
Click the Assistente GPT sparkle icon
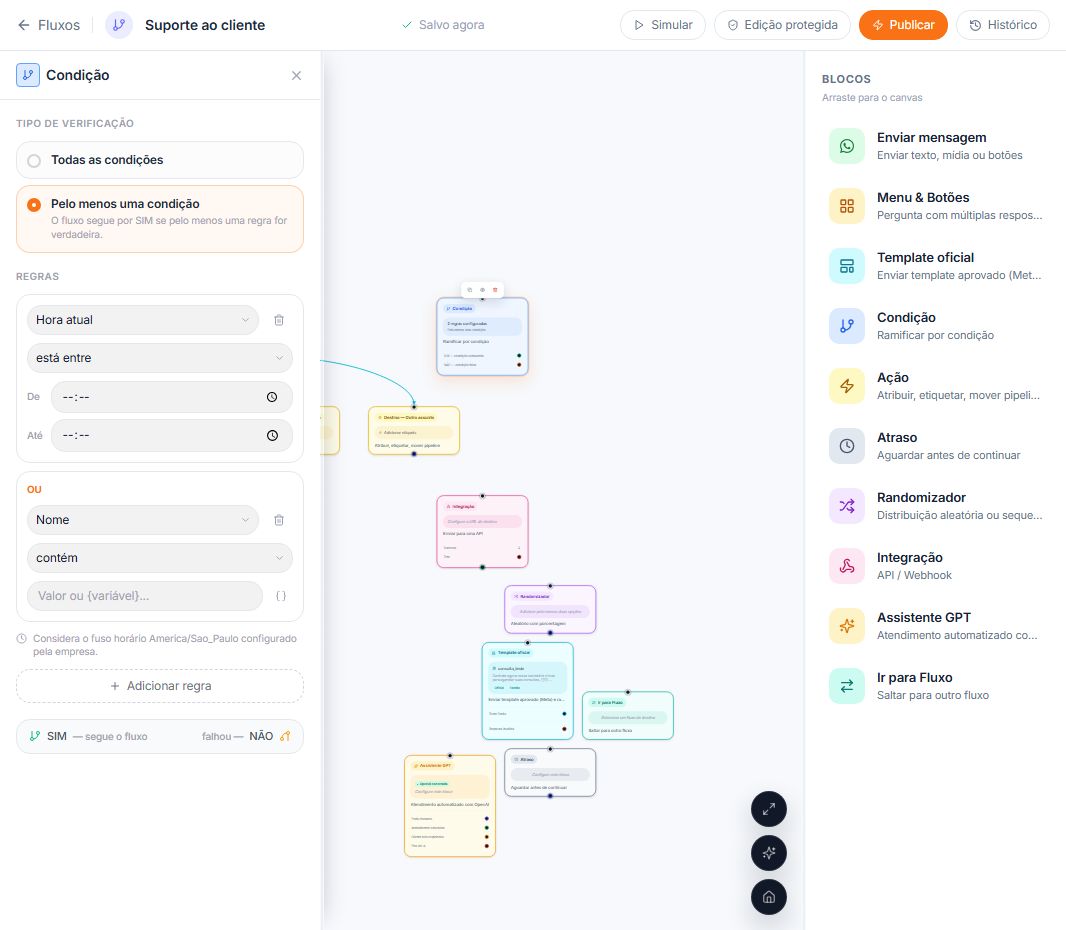[846, 626]
